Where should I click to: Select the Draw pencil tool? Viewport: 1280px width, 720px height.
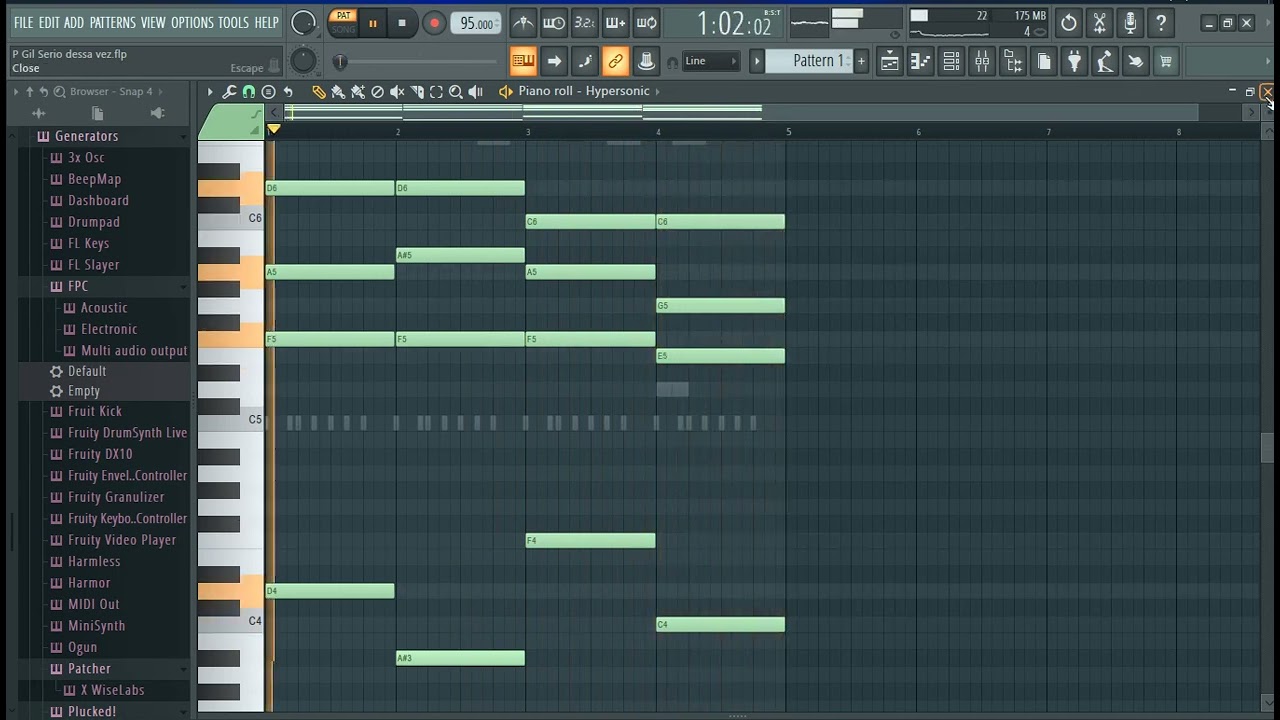[x=318, y=92]
